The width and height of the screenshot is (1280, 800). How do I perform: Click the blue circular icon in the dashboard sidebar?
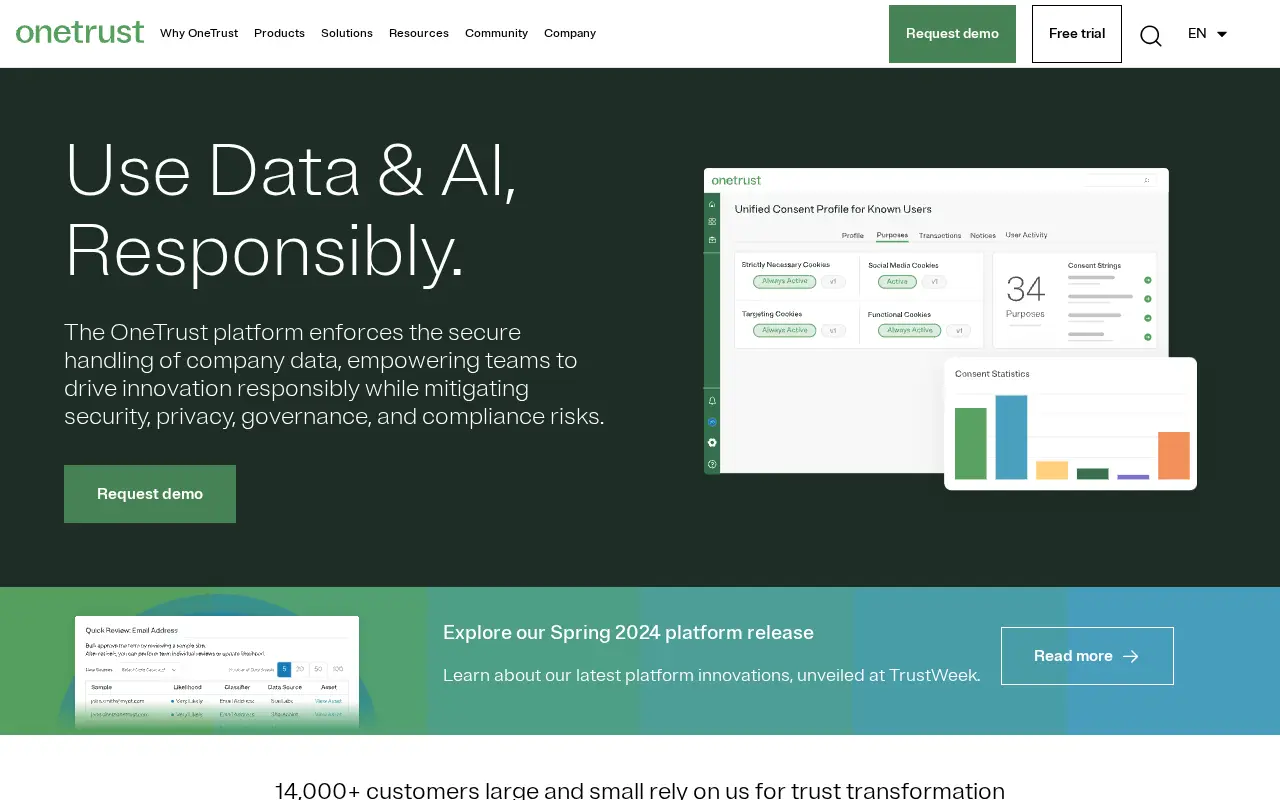click(712, 422)
